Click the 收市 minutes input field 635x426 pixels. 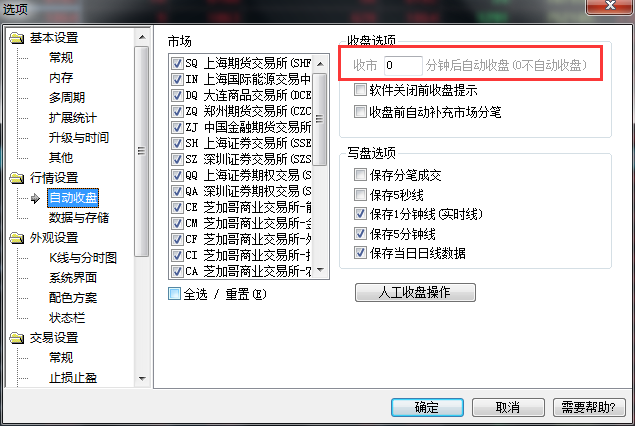[403, 65]
